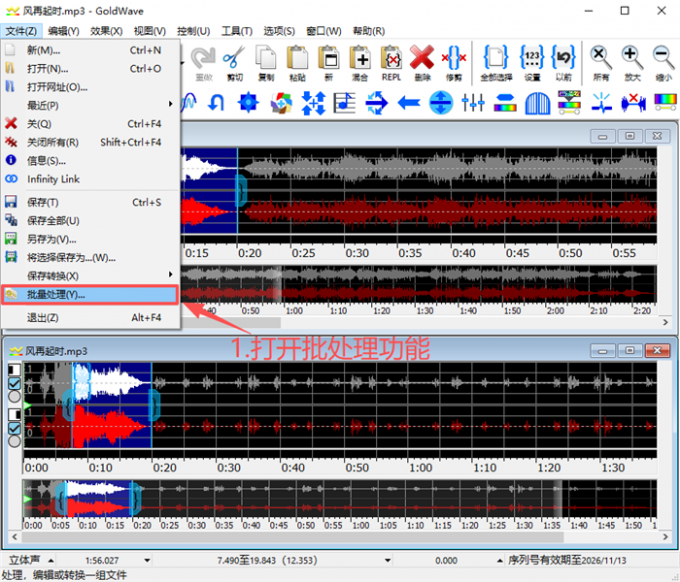
Task: Click the 修剪 (trim) toolbar icon
Action: point(453,60)
